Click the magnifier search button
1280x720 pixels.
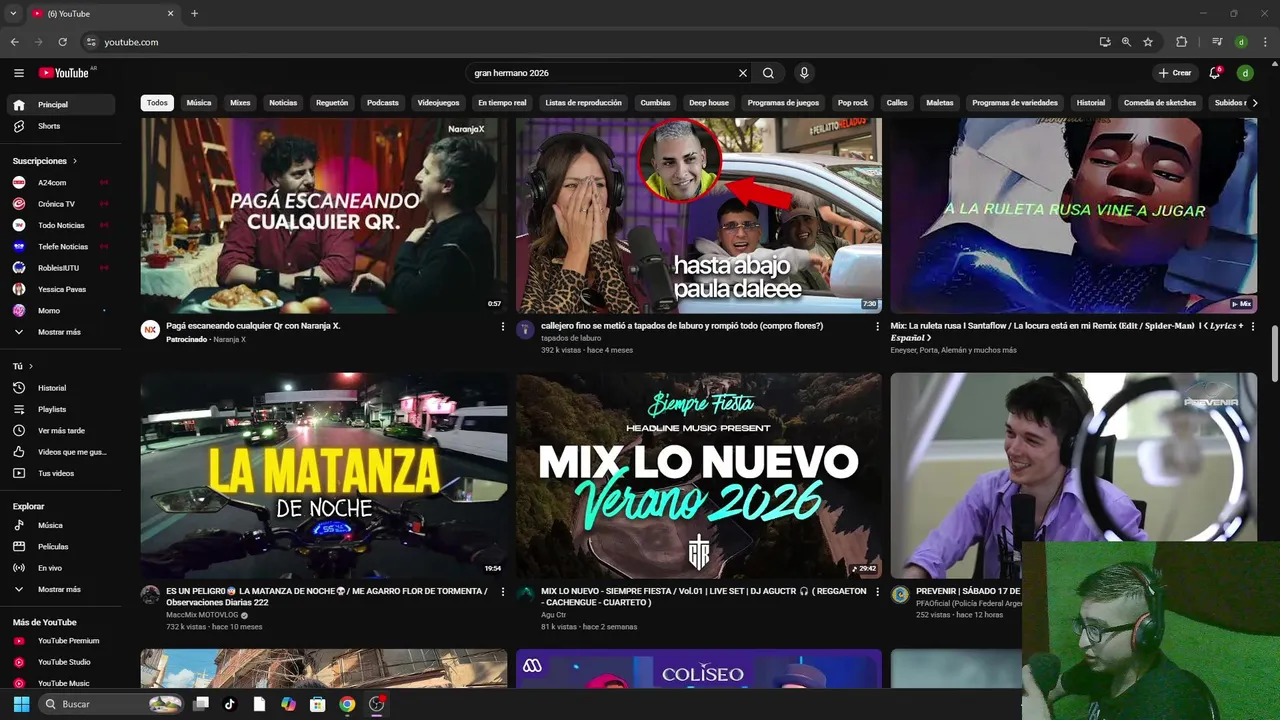click(768, 73)
